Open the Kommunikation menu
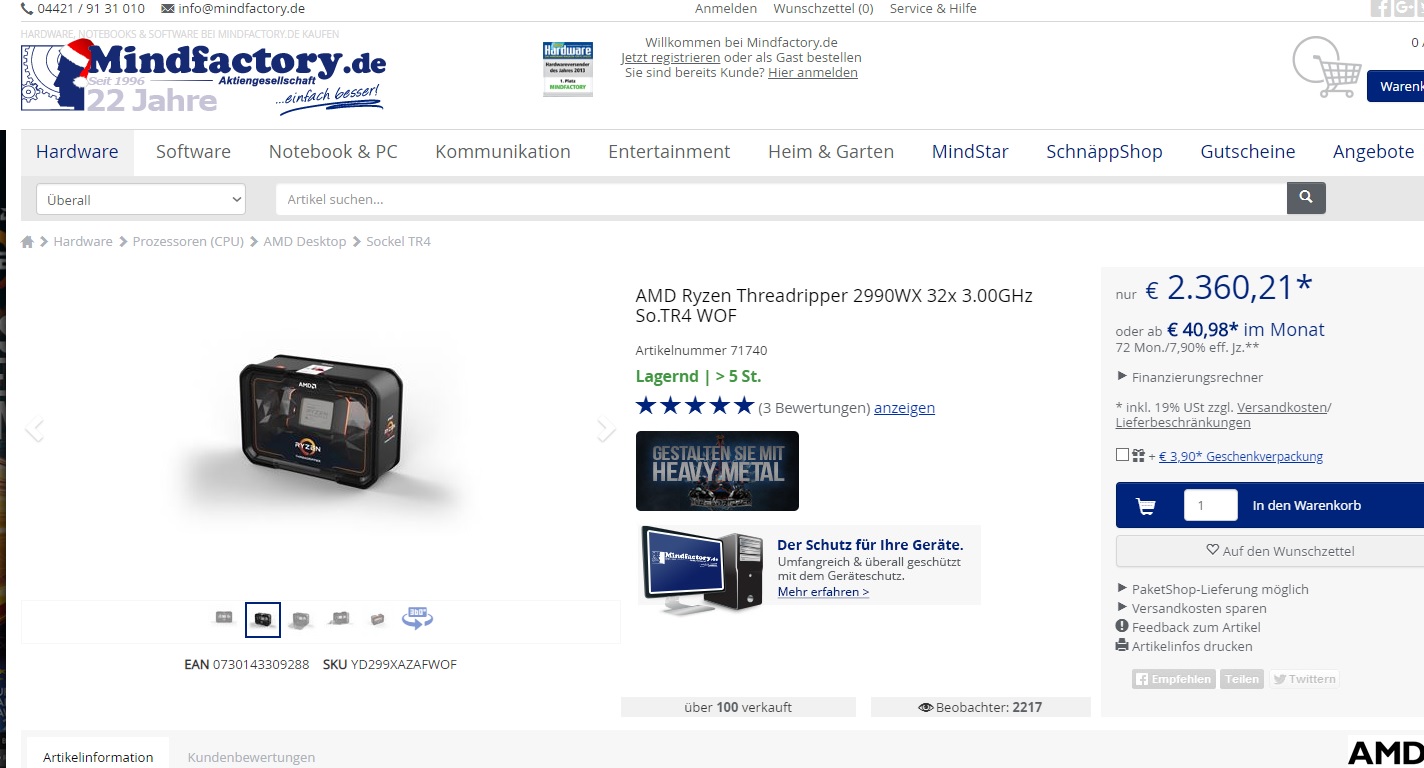Screen dimensions: 1424x768 point(503,152)
